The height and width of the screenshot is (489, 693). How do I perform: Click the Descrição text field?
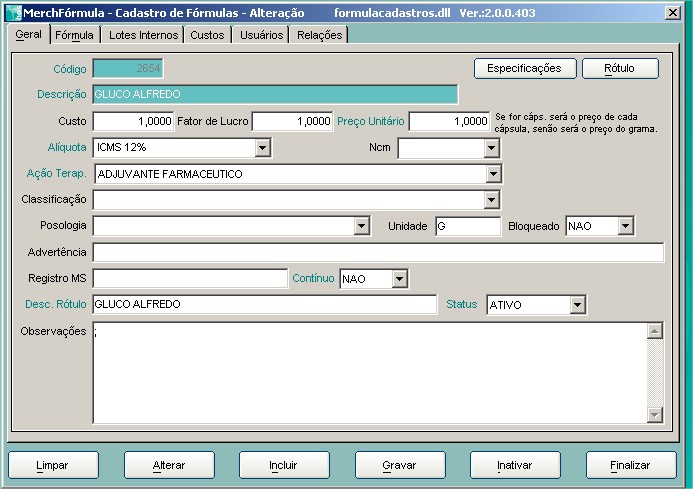point(275,95)
